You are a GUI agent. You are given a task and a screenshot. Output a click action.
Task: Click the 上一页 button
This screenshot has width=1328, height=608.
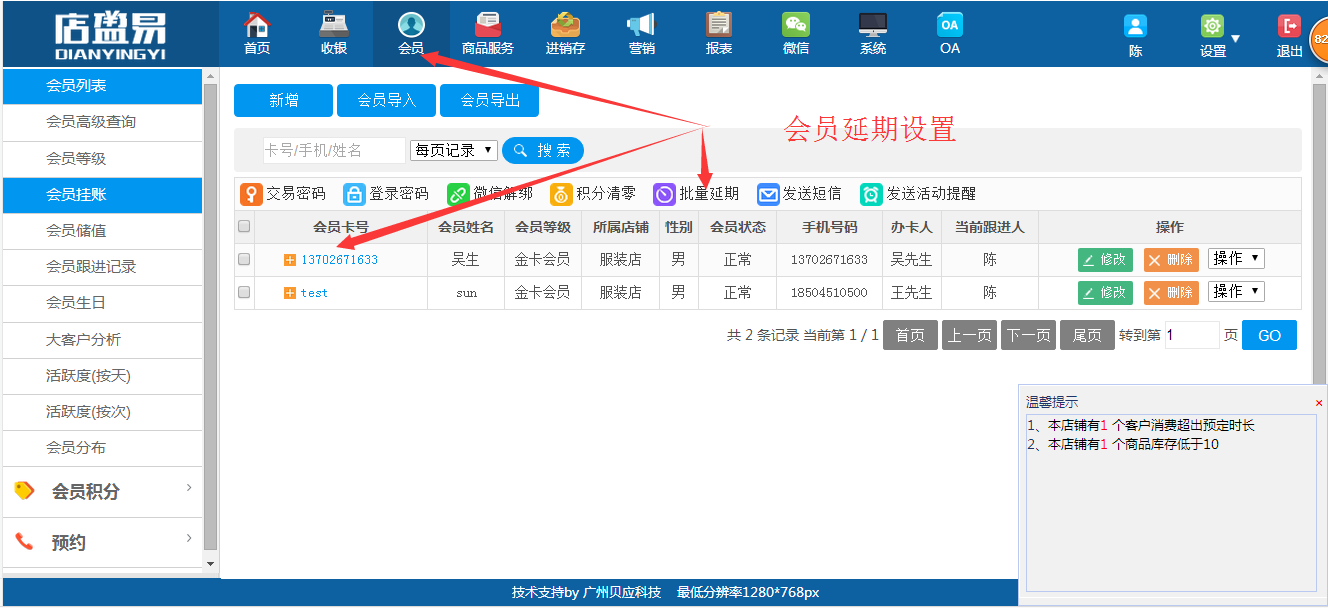pos(969,335)
